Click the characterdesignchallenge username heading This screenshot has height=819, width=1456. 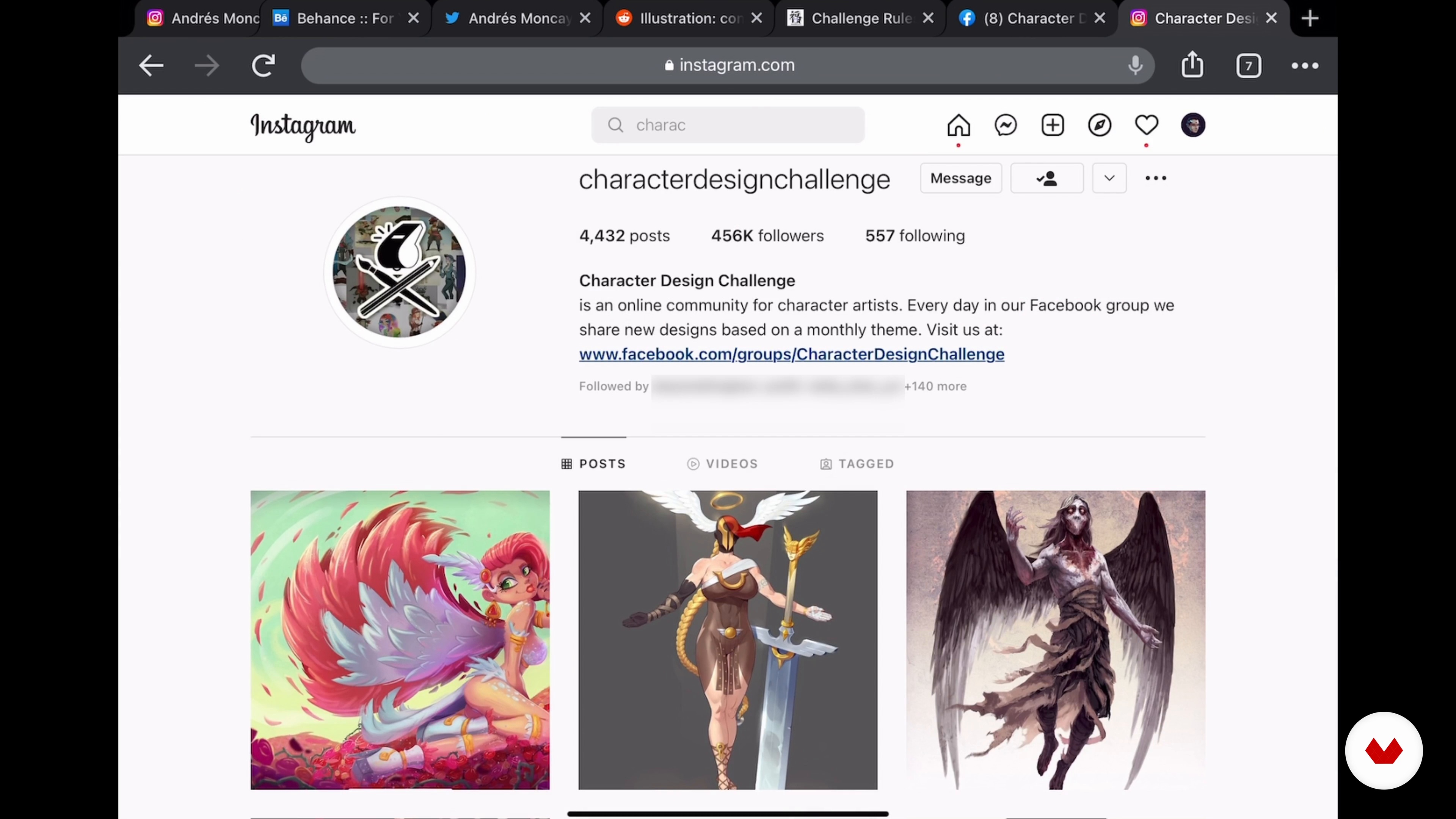[734, 180]
